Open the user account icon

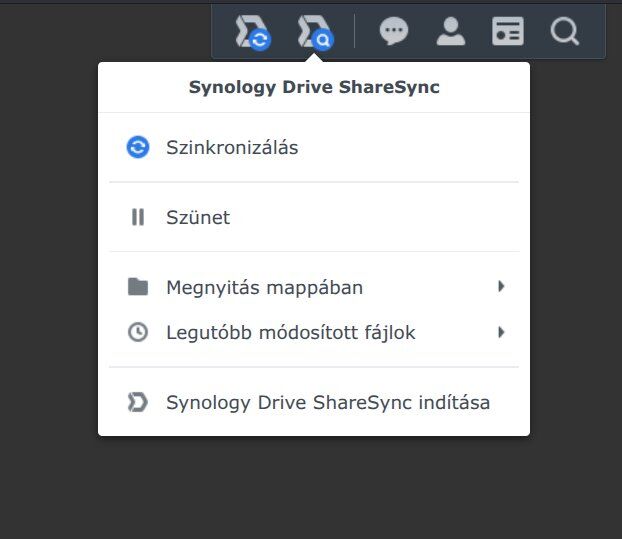point(451,32)
